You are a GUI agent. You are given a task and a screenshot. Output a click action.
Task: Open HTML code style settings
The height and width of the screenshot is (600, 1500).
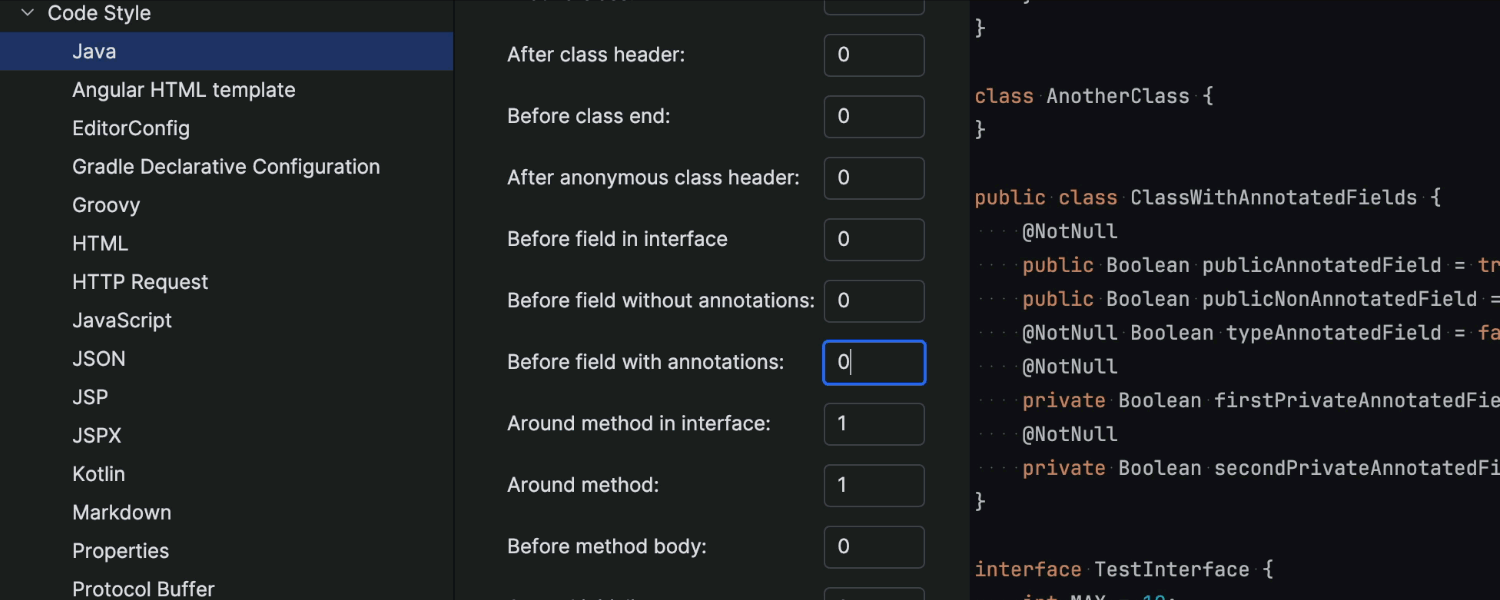point(100,243)
